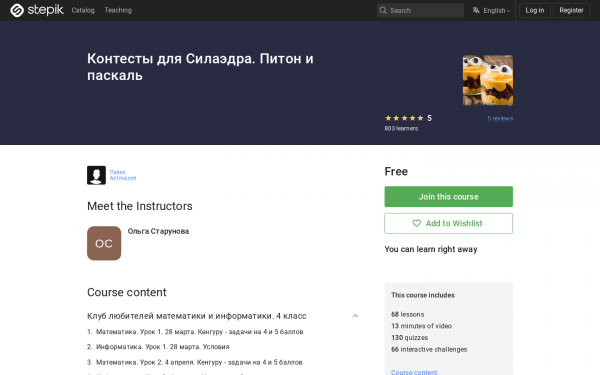Viewport: 600px width, 375px height.
Task: Click the Log in button
Action: (535, 10)
